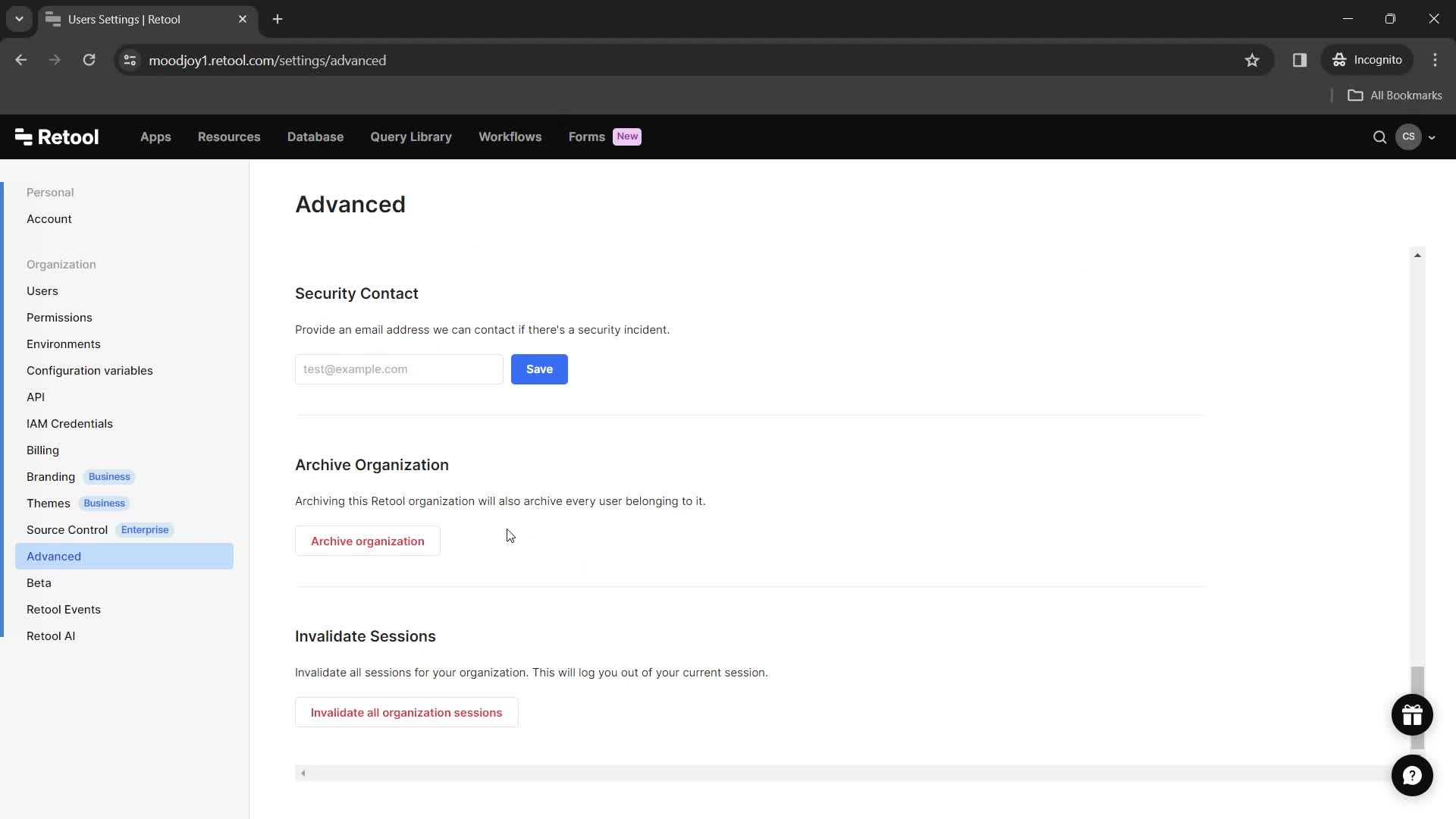Open Apps navigation menu
The width and height of the screenshot is (1456, 819).
pos(156,136)
